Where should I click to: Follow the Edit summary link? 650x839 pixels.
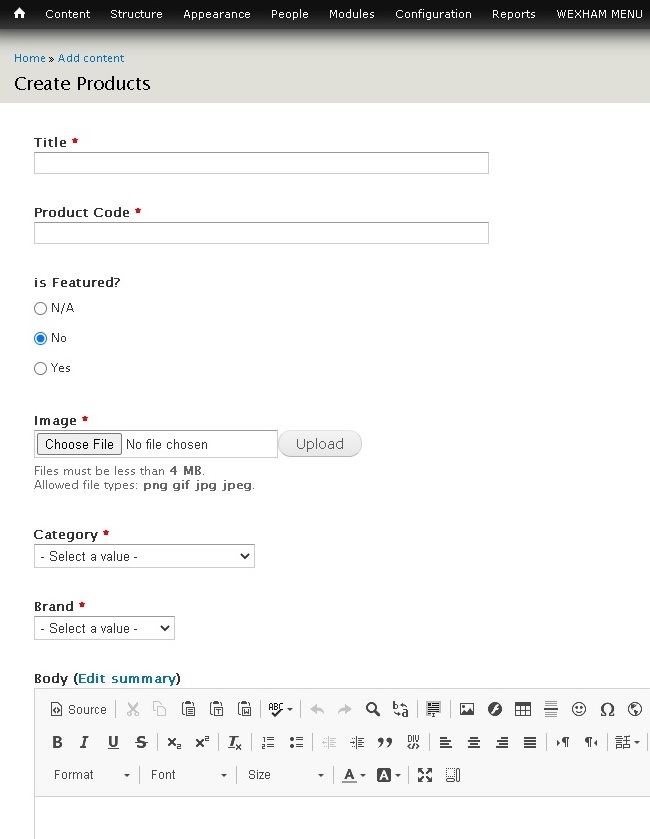coord(127,678)
